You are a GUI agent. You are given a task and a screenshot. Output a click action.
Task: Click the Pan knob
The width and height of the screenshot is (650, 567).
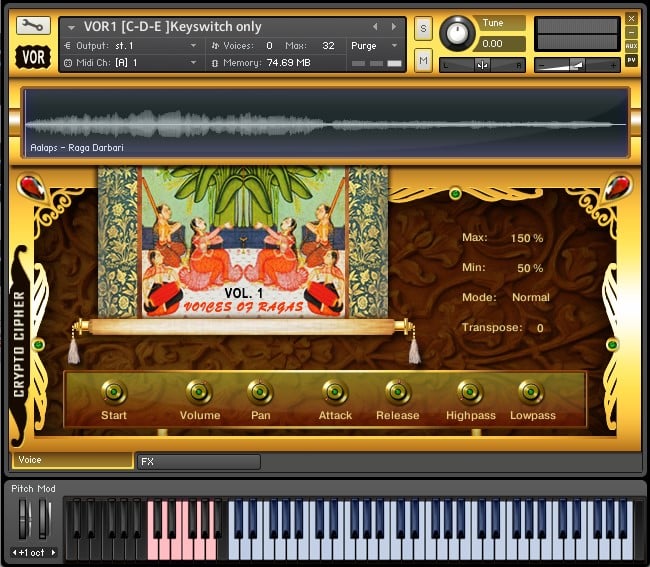[x=260, y=392]
